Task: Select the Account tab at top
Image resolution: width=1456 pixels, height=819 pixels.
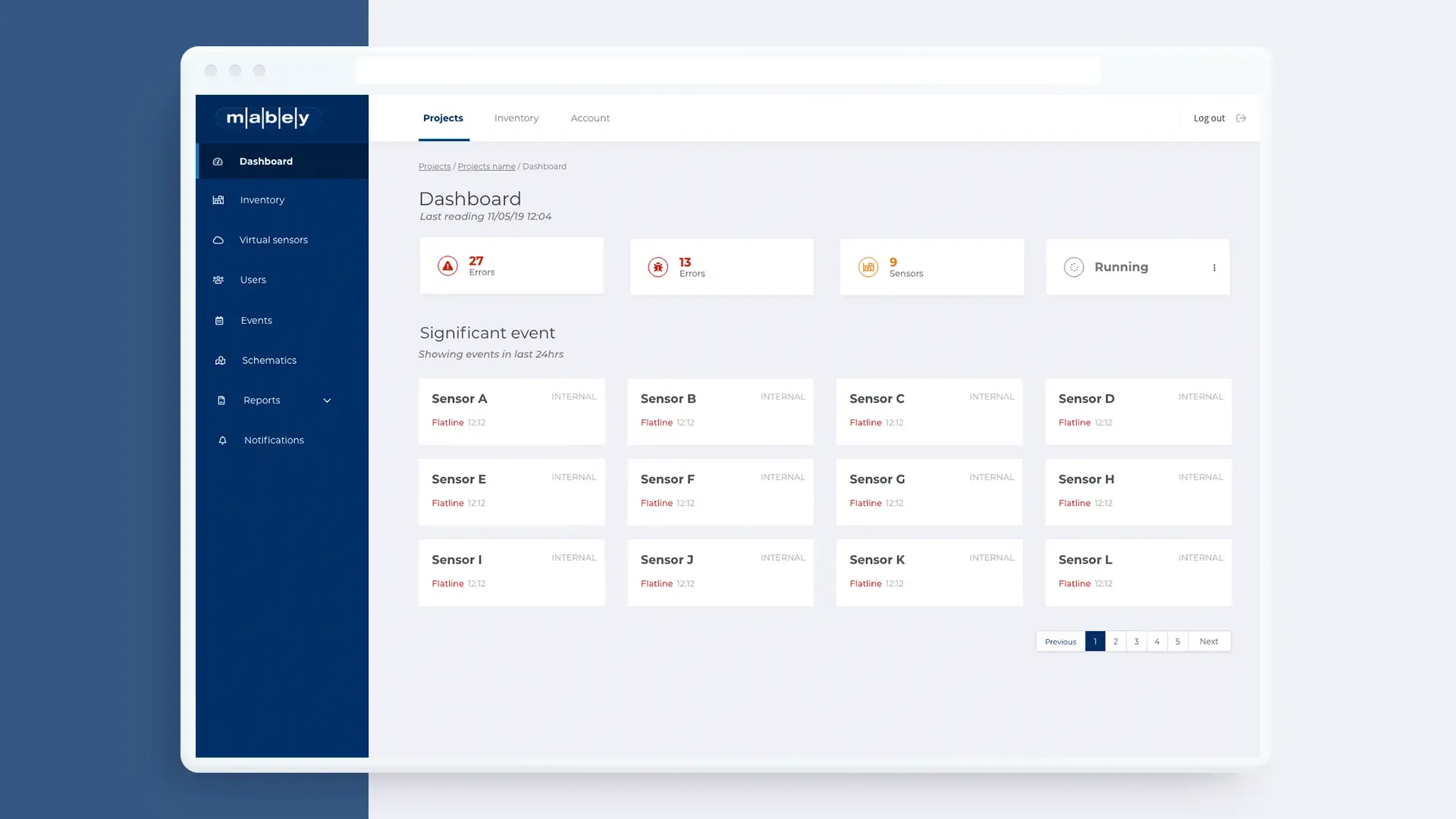Action: (x=590, y=118)
